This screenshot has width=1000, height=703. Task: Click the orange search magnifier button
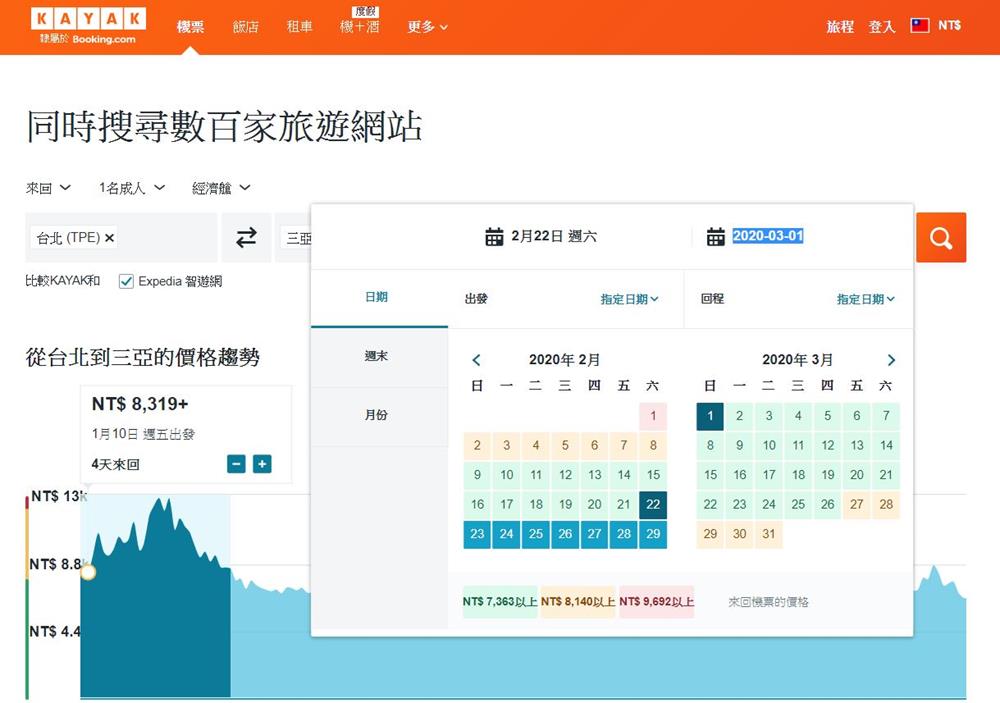click(940, 238)
